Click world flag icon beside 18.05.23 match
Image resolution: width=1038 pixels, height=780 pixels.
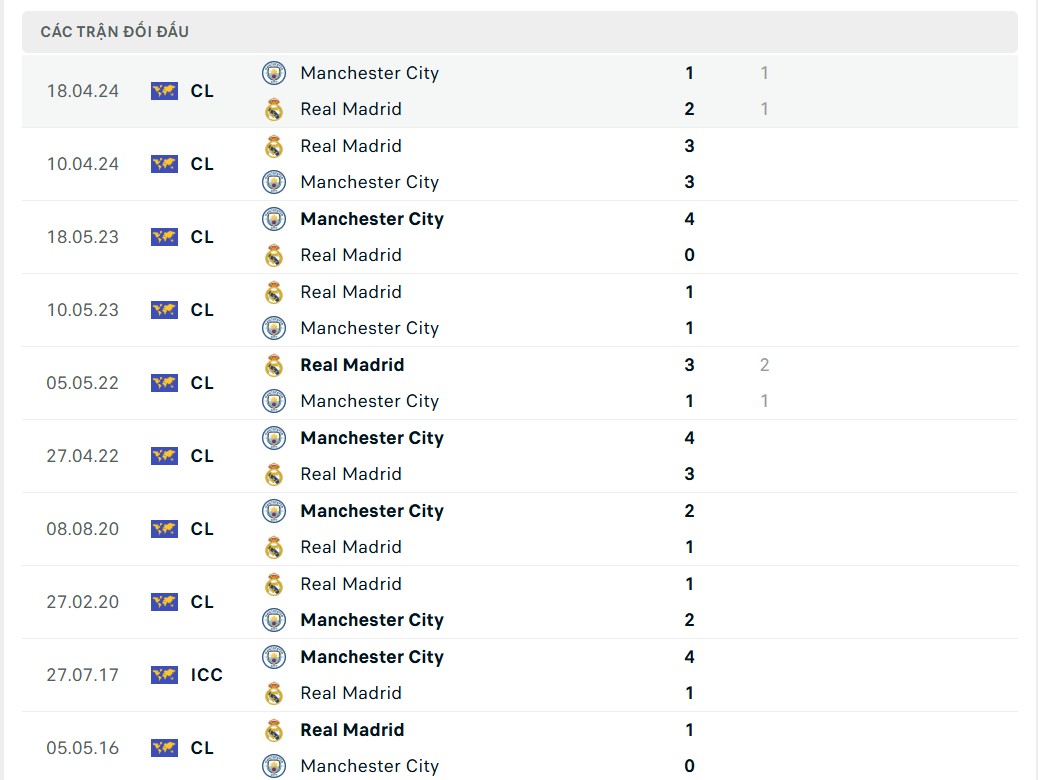(164, 237)
